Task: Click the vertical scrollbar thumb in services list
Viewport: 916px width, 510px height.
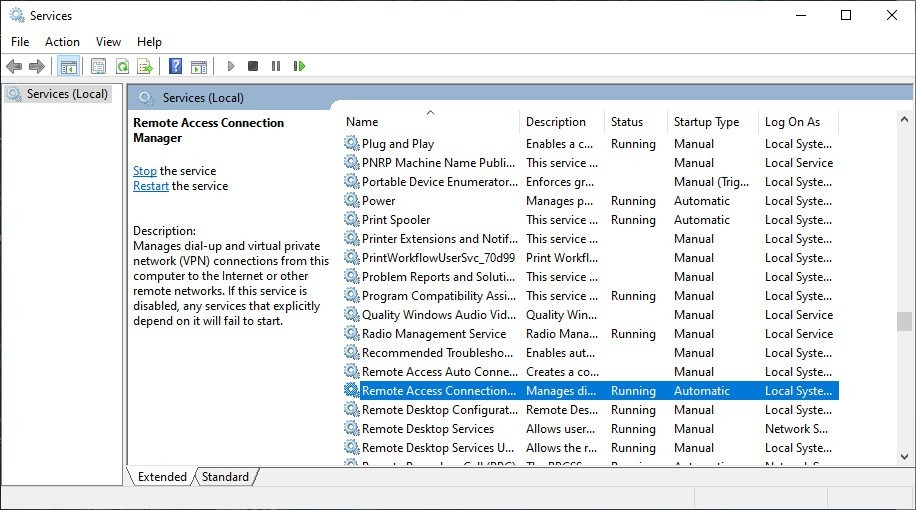Action: tap(904, 321)
